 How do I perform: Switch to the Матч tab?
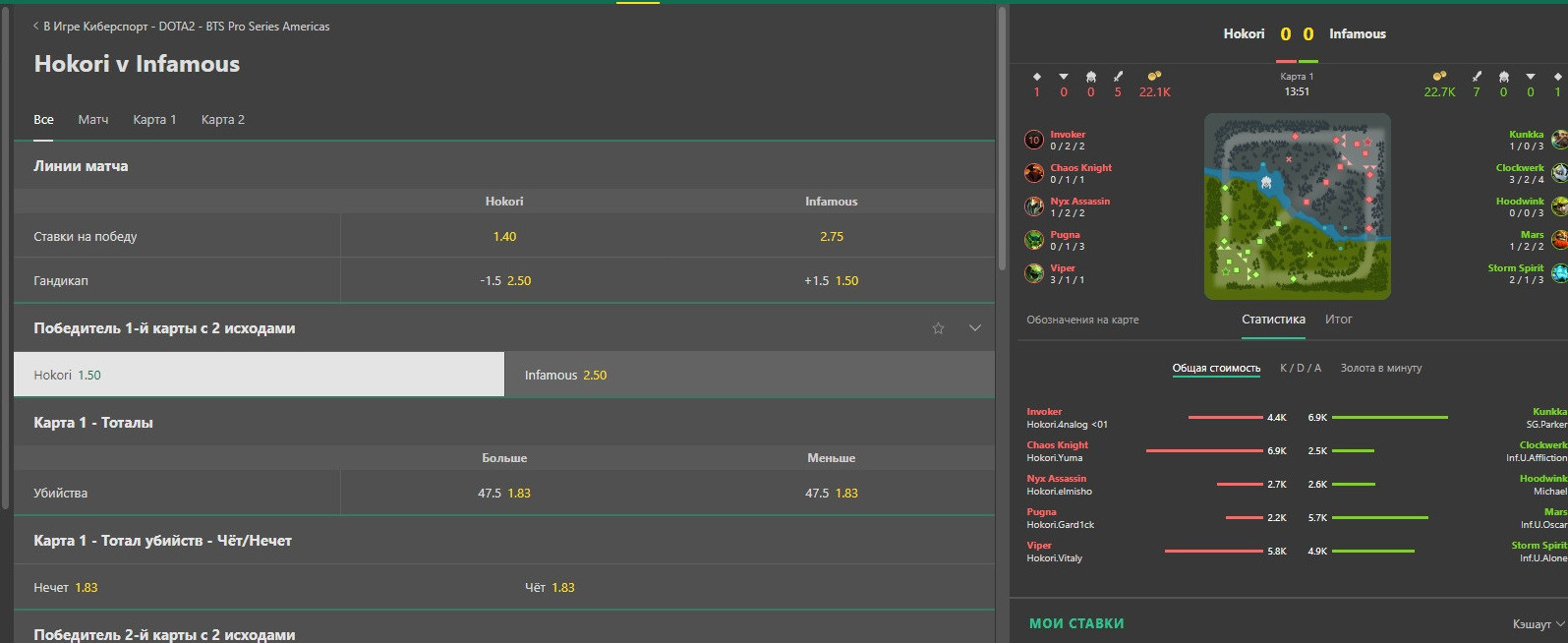click(93, 120)
